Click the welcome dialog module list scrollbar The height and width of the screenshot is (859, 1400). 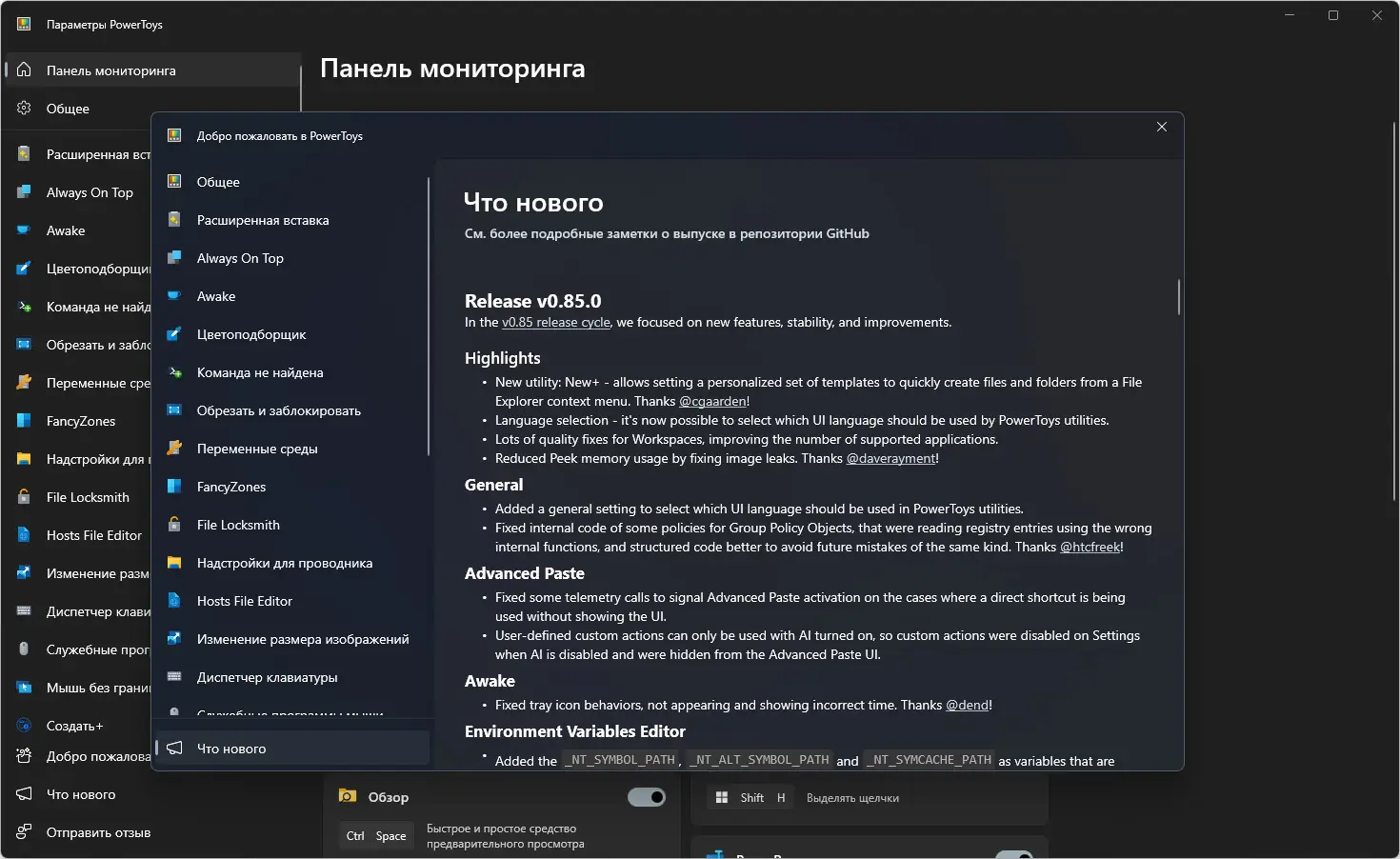[429, 316]
